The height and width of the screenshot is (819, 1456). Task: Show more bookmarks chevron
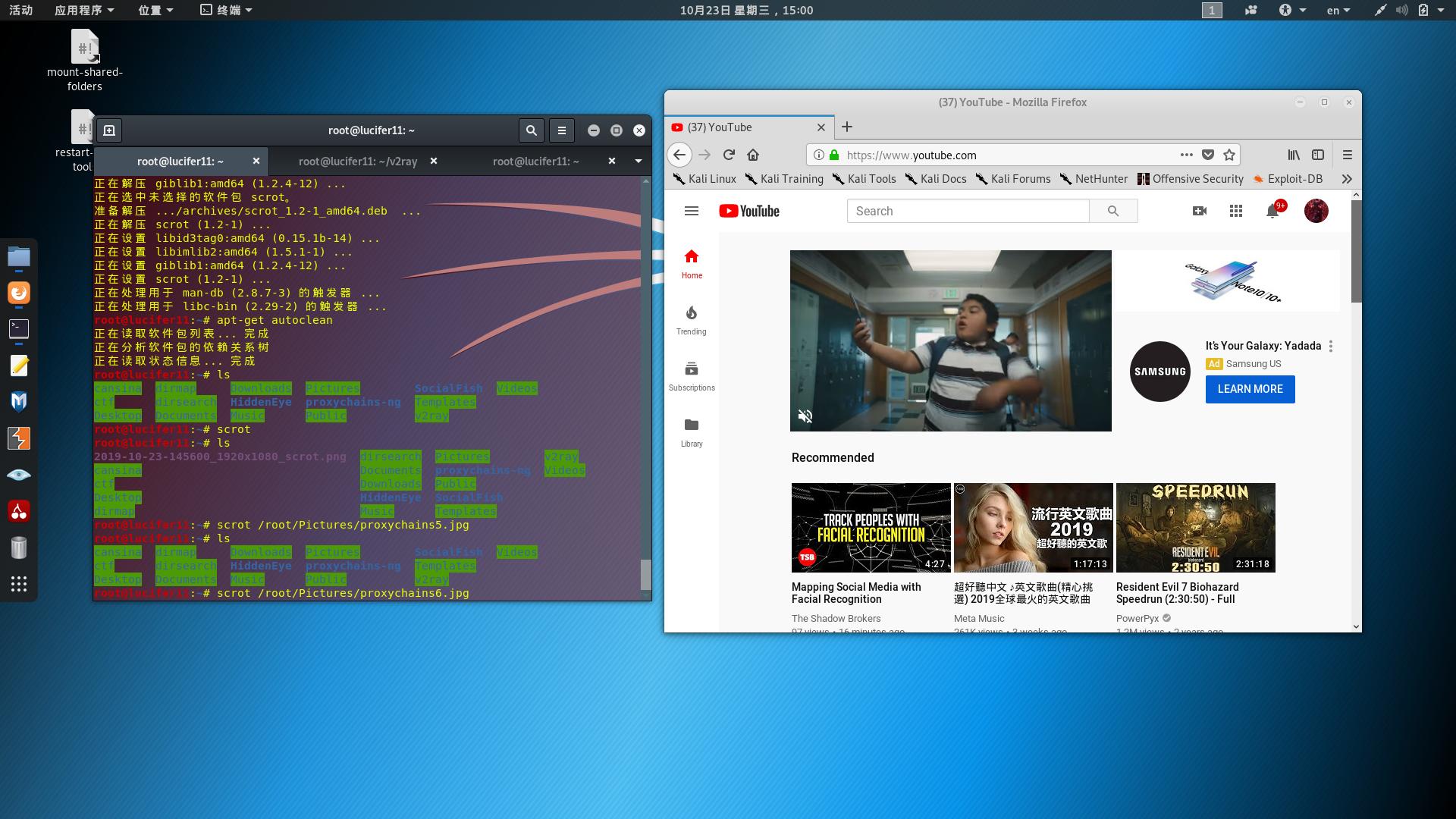(x=1347, y=179)
